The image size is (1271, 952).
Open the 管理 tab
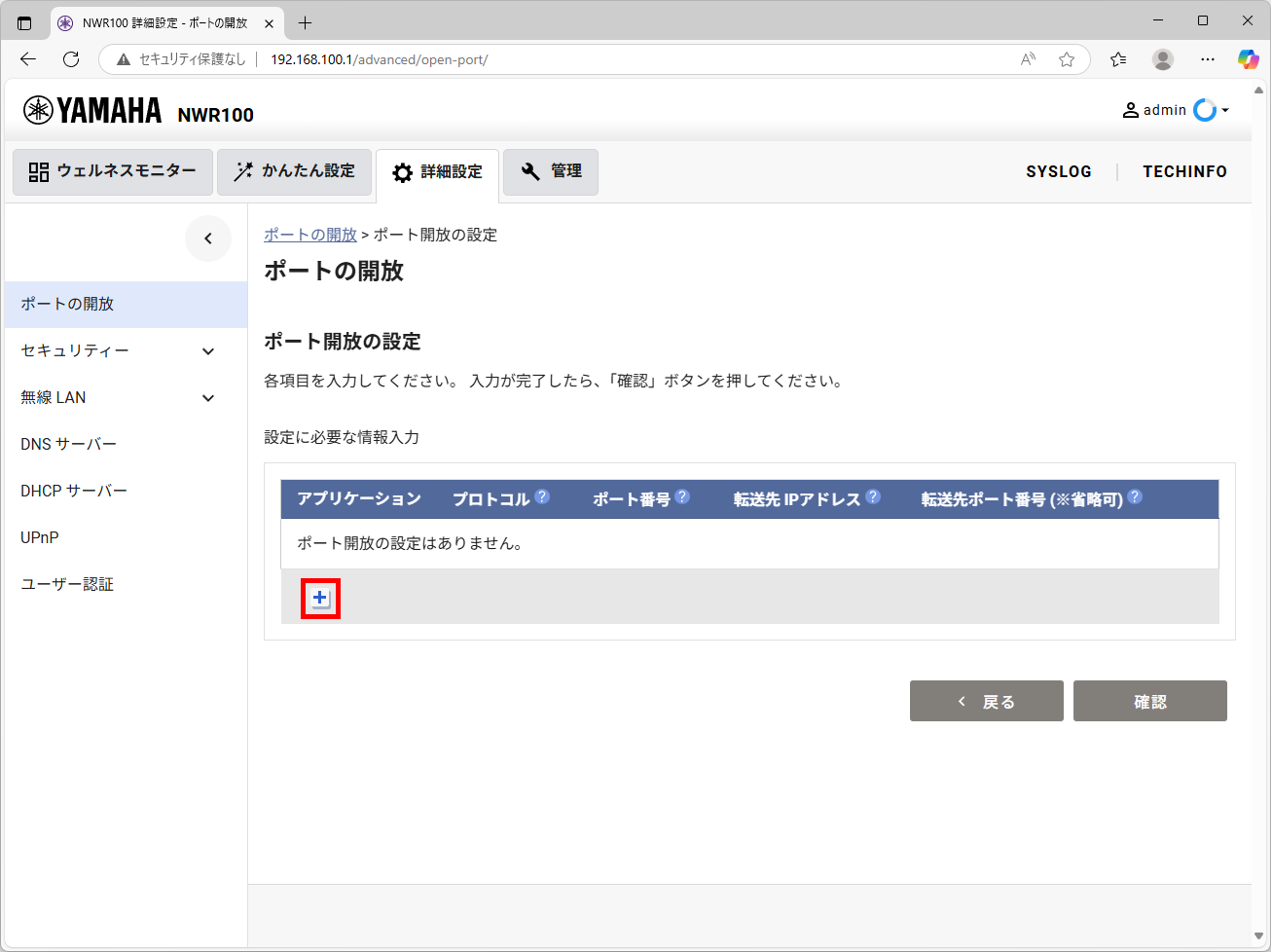551,171
